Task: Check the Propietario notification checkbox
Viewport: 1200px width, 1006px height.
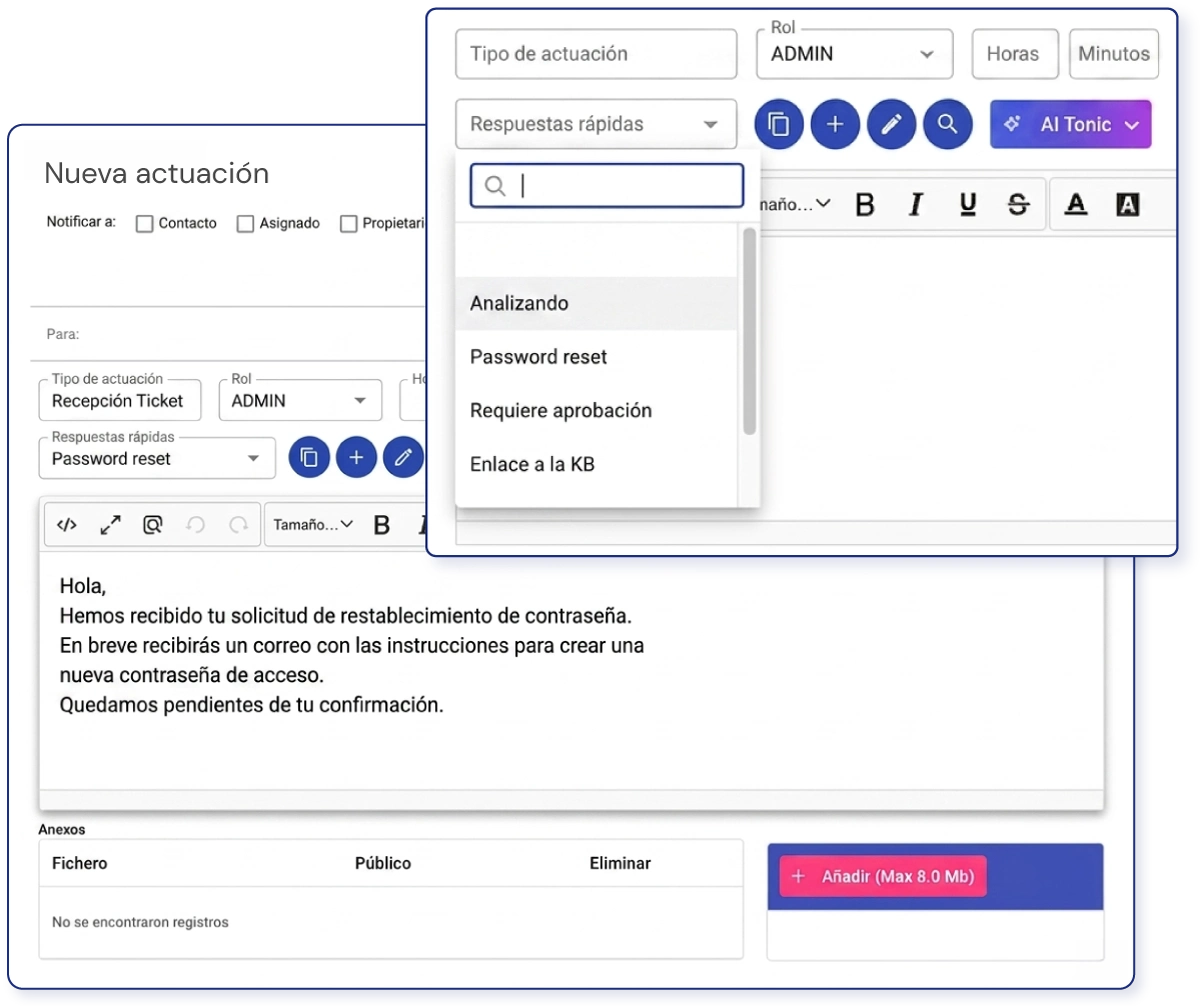Action: tap(348, 224)
